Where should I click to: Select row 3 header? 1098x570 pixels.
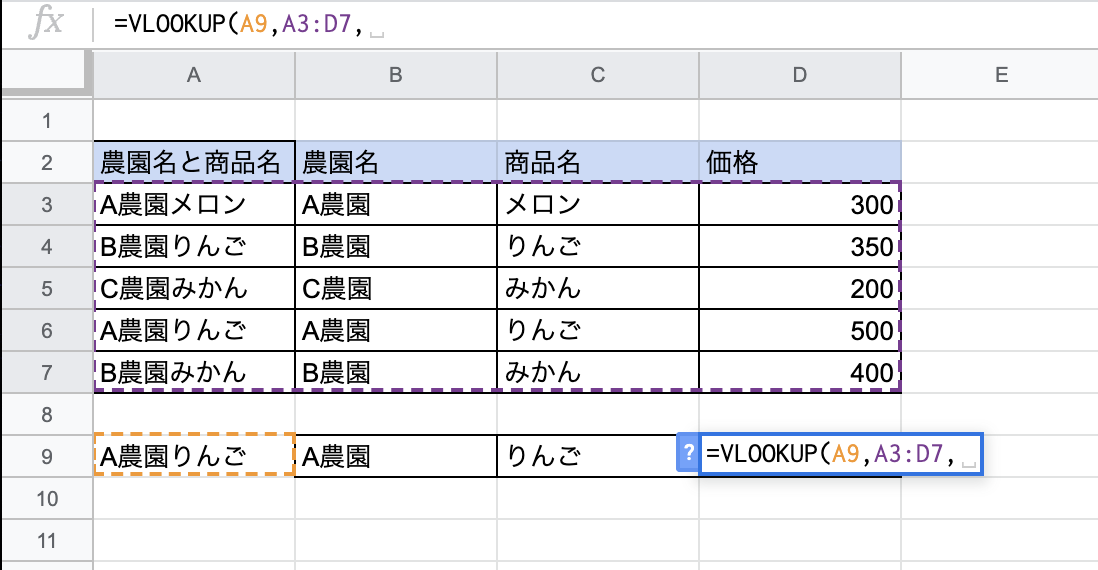click(47, 204)
